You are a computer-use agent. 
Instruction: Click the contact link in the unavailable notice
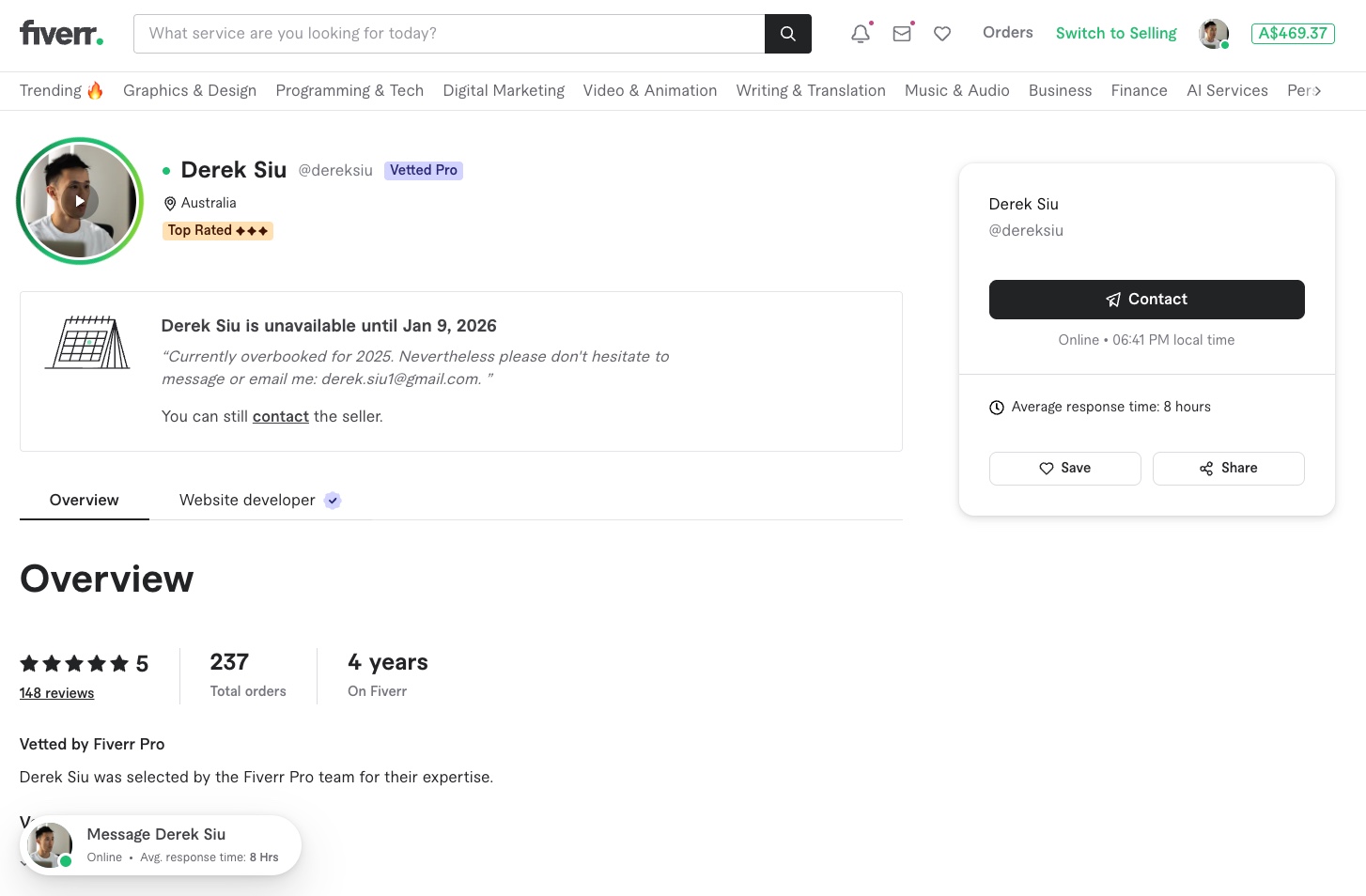coord(281,416)
